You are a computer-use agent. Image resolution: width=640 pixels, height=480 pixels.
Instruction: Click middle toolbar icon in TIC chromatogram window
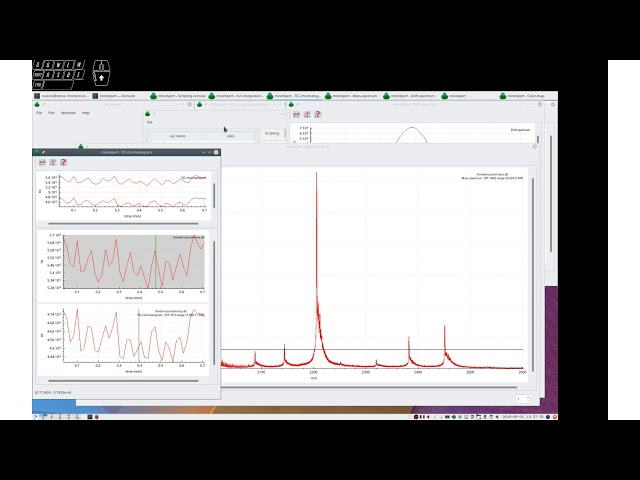[x=53, y=162]
